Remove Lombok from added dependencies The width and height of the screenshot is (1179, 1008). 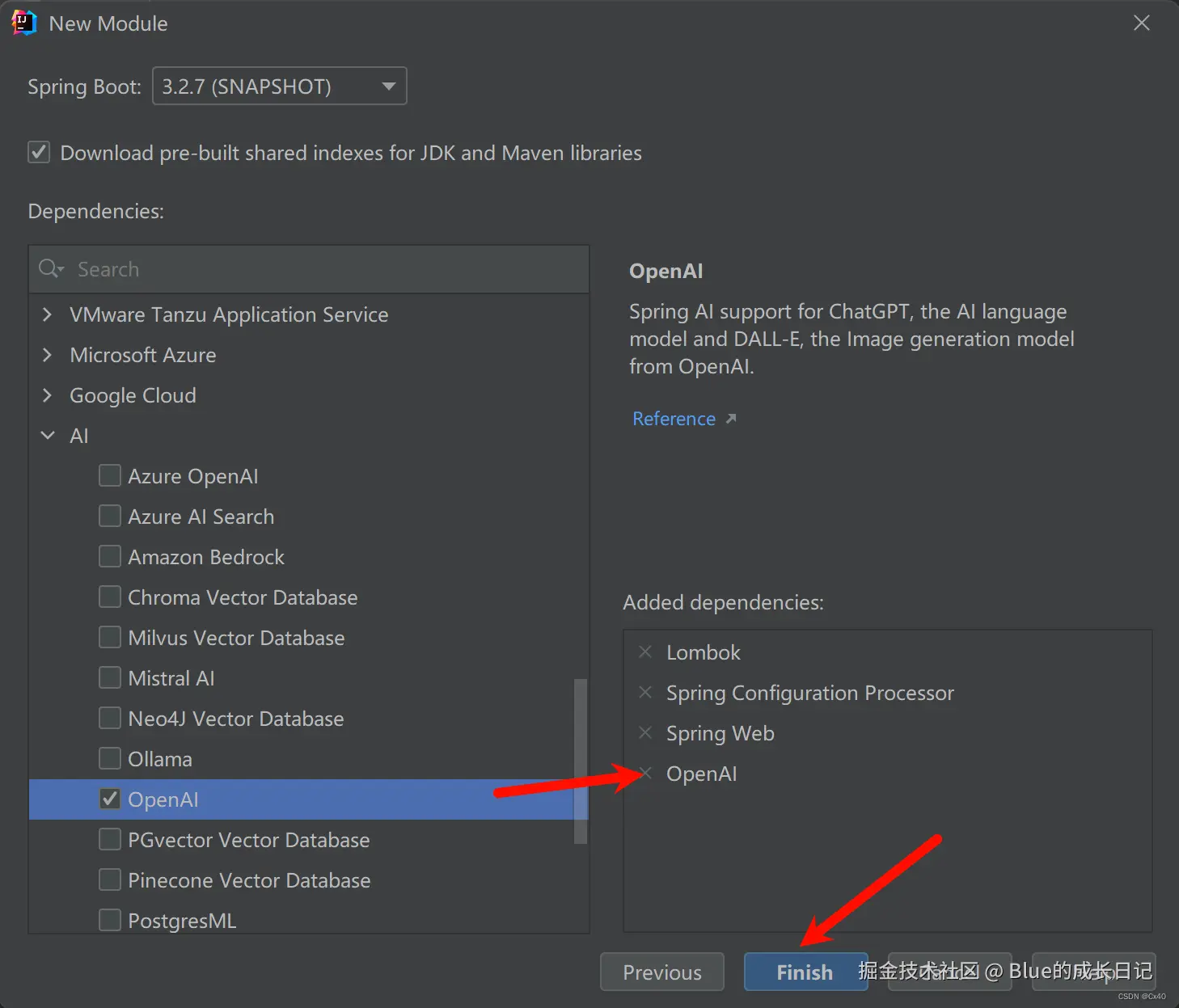[x=645, y=652]
